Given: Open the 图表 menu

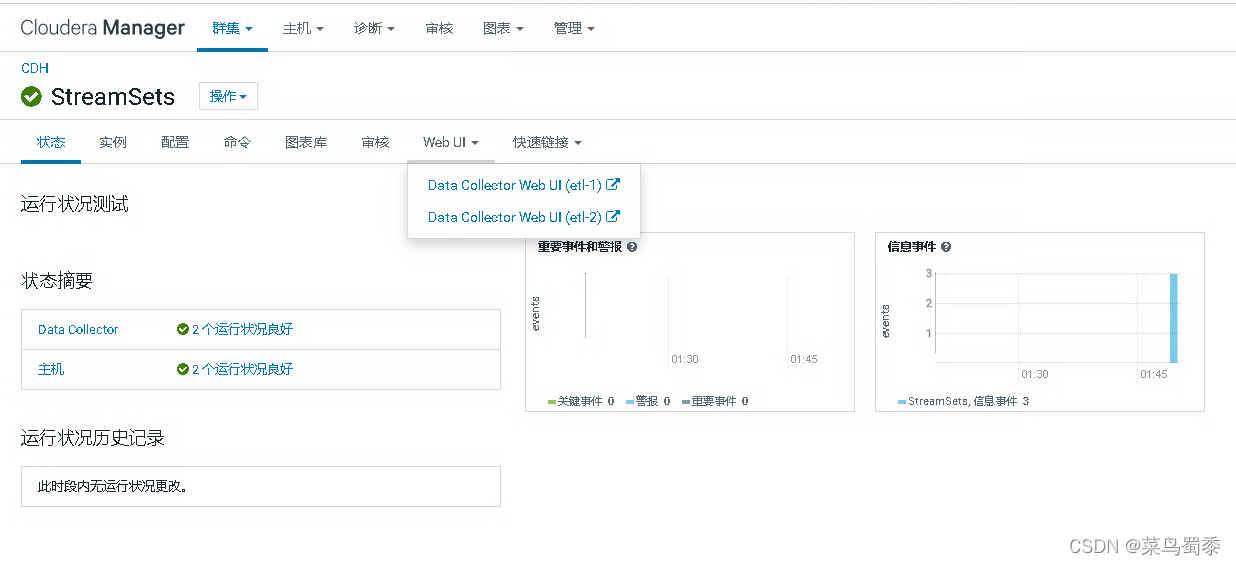Looking at the screenshot, I should [x=503, y=28].
